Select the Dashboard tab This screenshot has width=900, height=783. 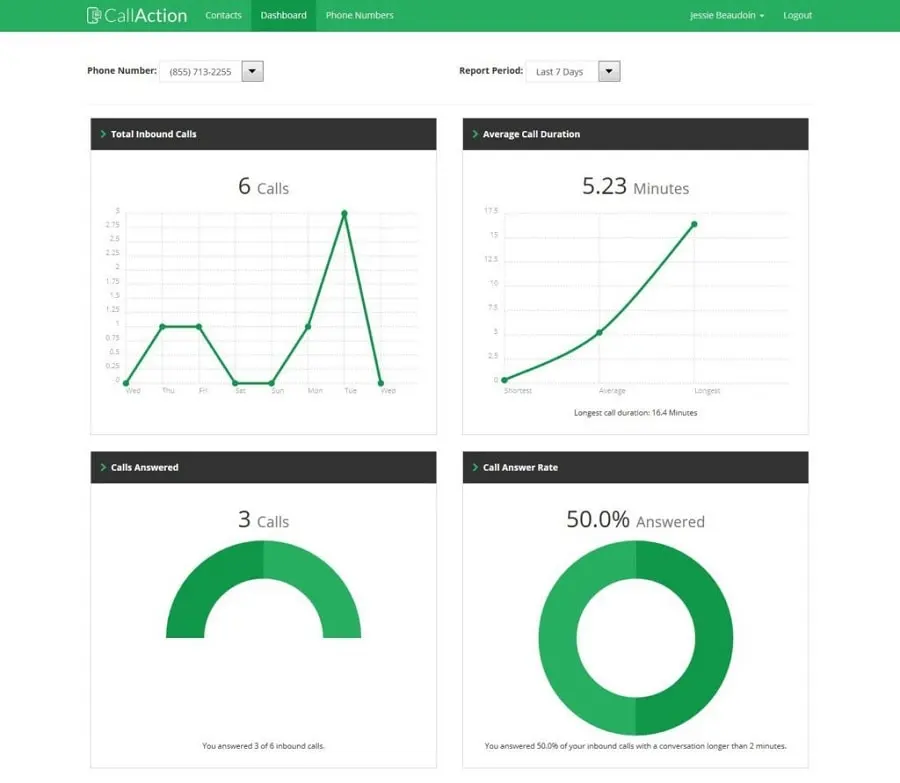[x=284, y=15]
